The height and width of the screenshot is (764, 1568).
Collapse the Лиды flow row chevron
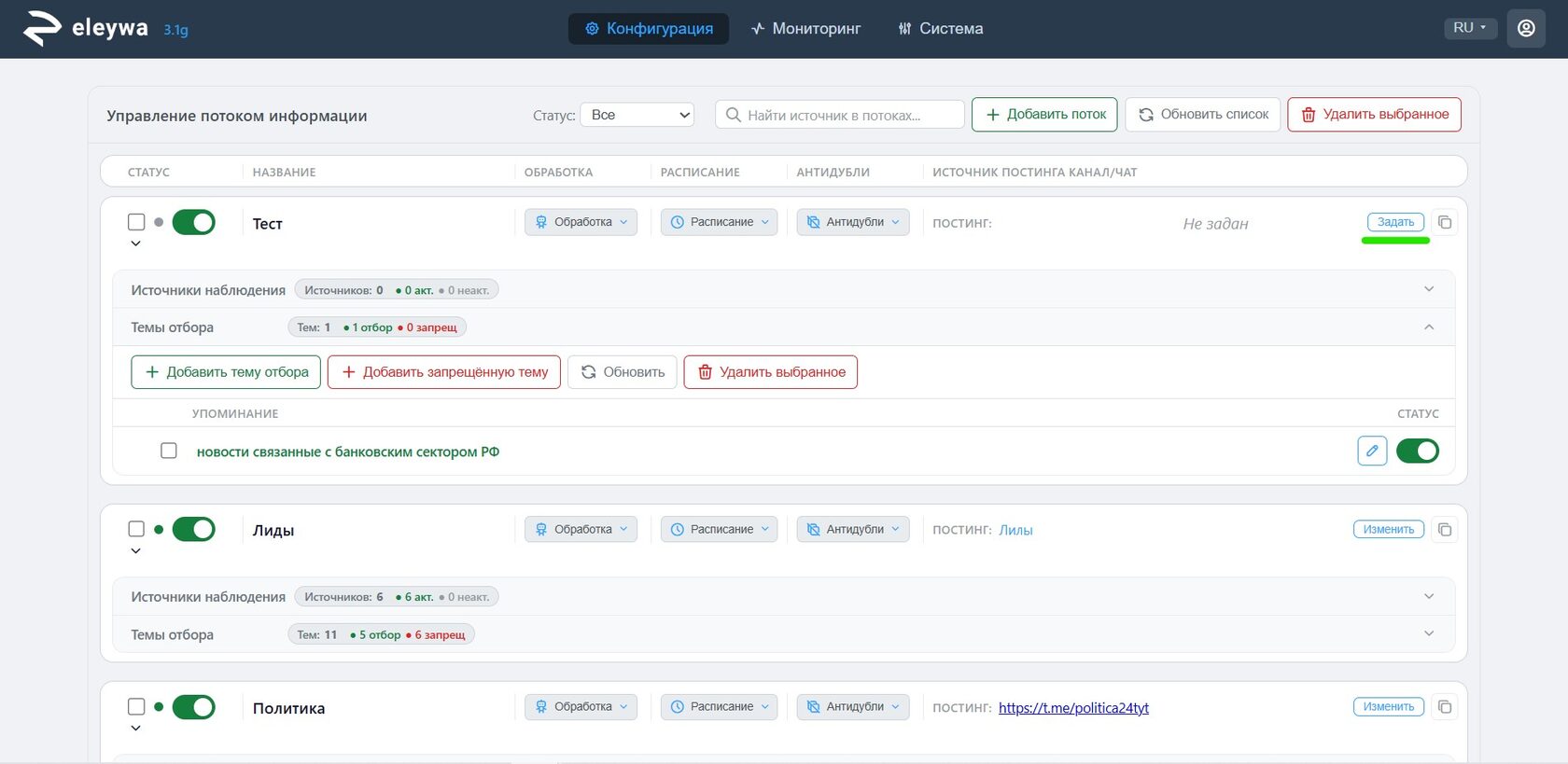click(x=136, y=550)
